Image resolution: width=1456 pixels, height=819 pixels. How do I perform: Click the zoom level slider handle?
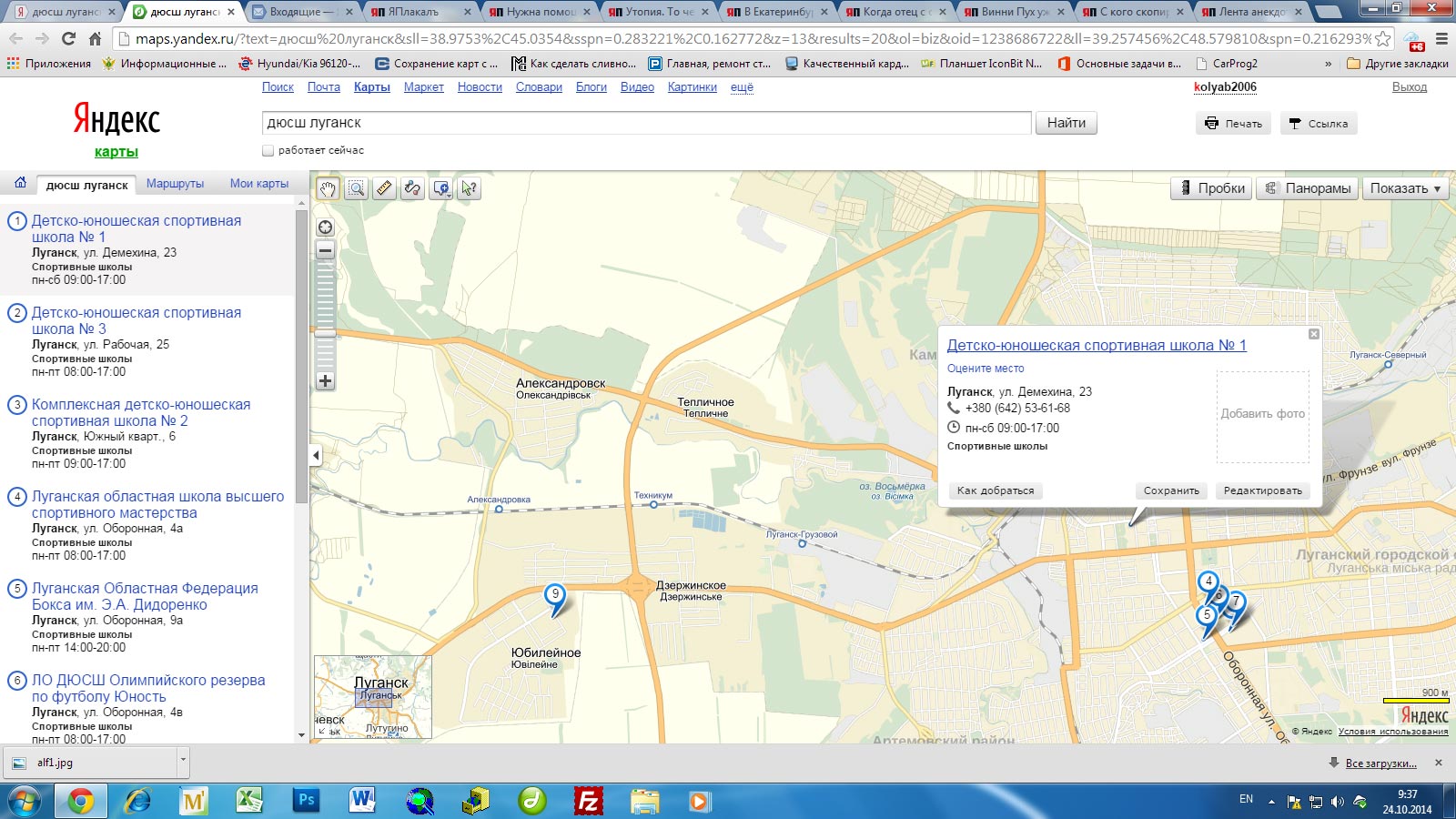(325, 333)
